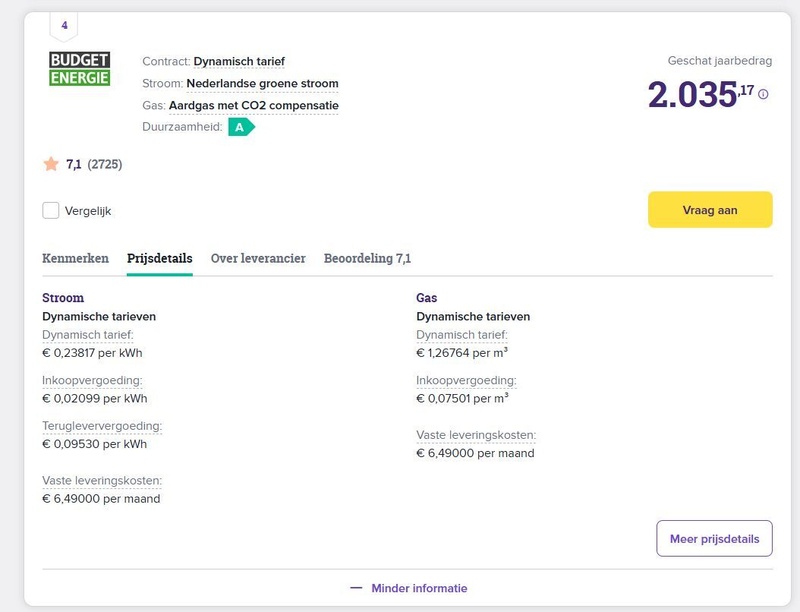Click the rank 4 badge

tap(64, 26)
